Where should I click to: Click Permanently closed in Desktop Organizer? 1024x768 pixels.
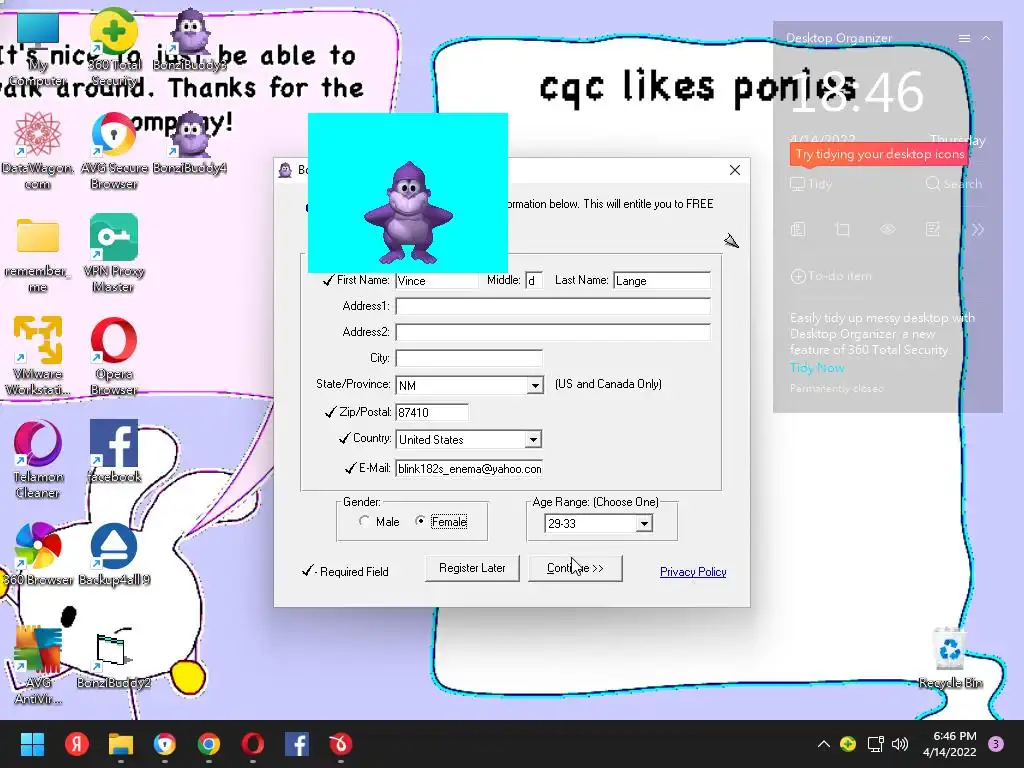click(x=836, y=389)
